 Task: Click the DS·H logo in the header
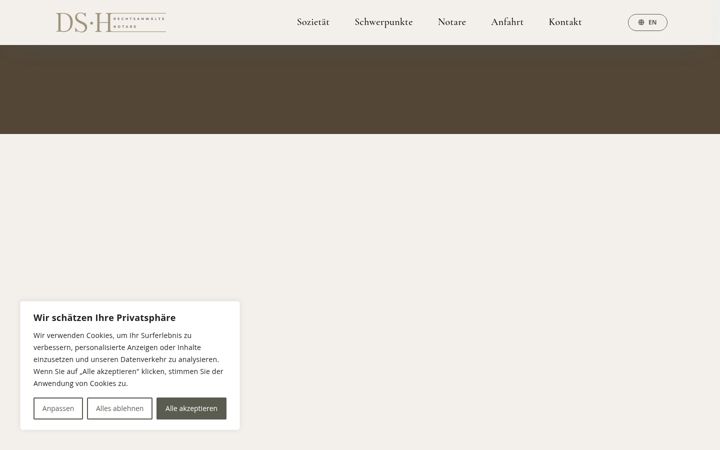[x=111, y=22]
